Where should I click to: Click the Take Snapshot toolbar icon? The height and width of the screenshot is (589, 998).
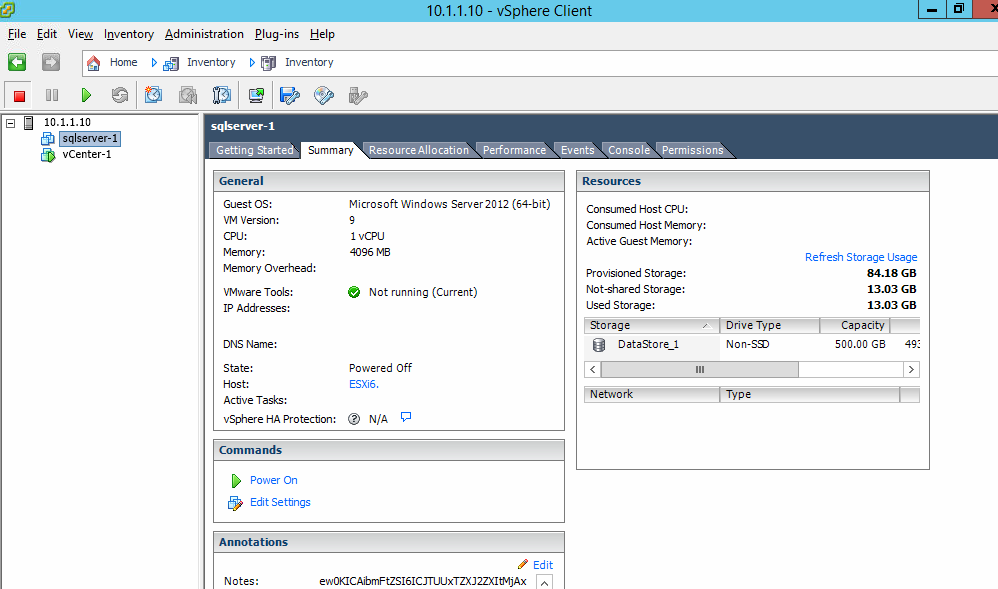(153, 96)
